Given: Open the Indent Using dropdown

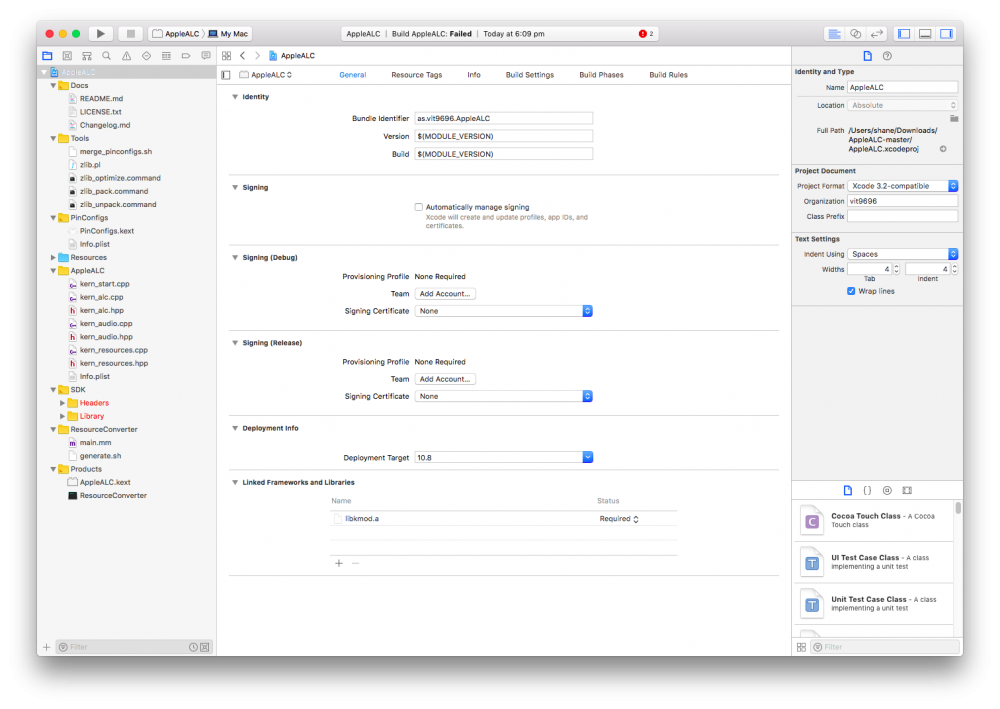Looking at the screenshot, I should 902,254.
